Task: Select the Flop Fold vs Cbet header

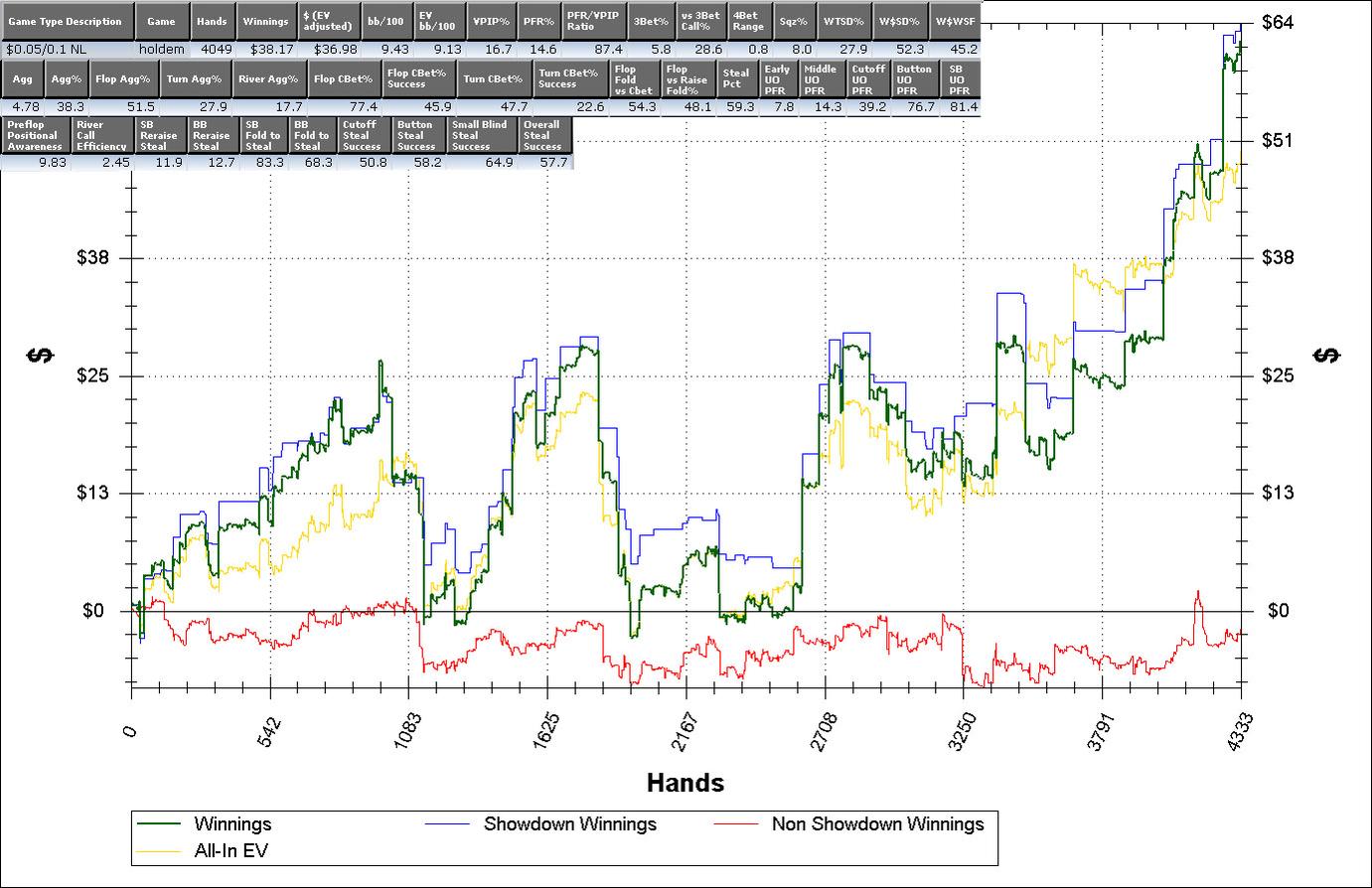Action: (x=634, y=79)
